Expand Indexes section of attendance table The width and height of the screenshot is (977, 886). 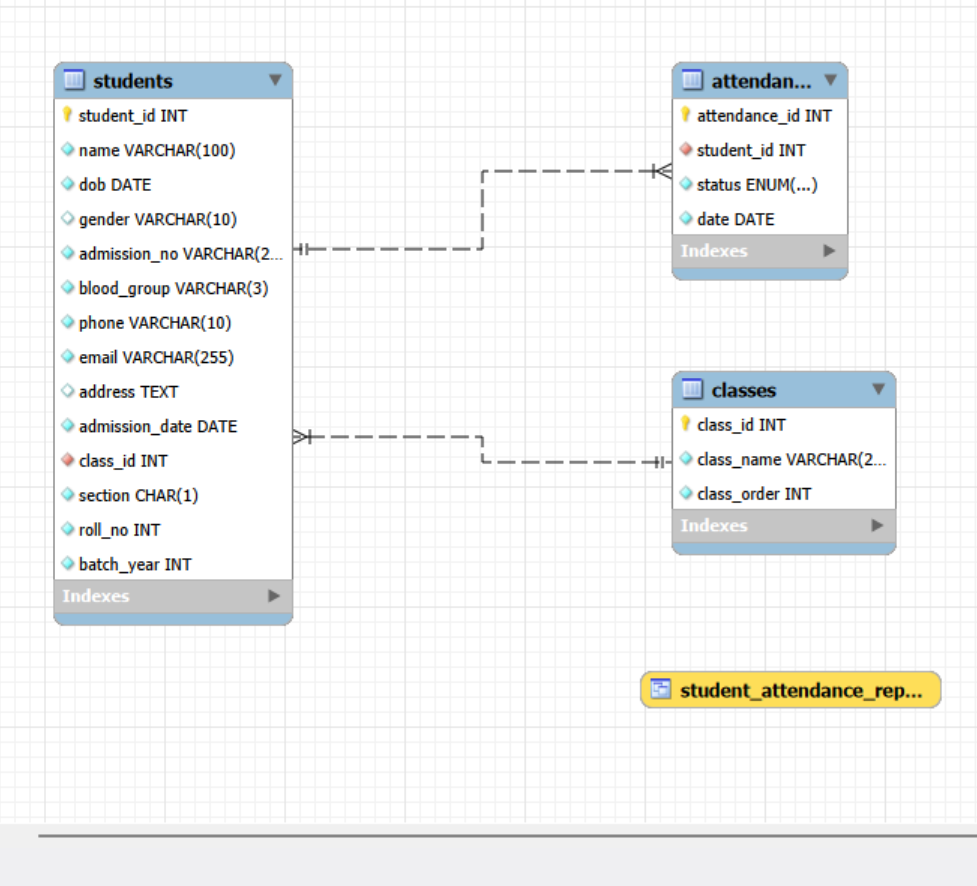(828, 251)
